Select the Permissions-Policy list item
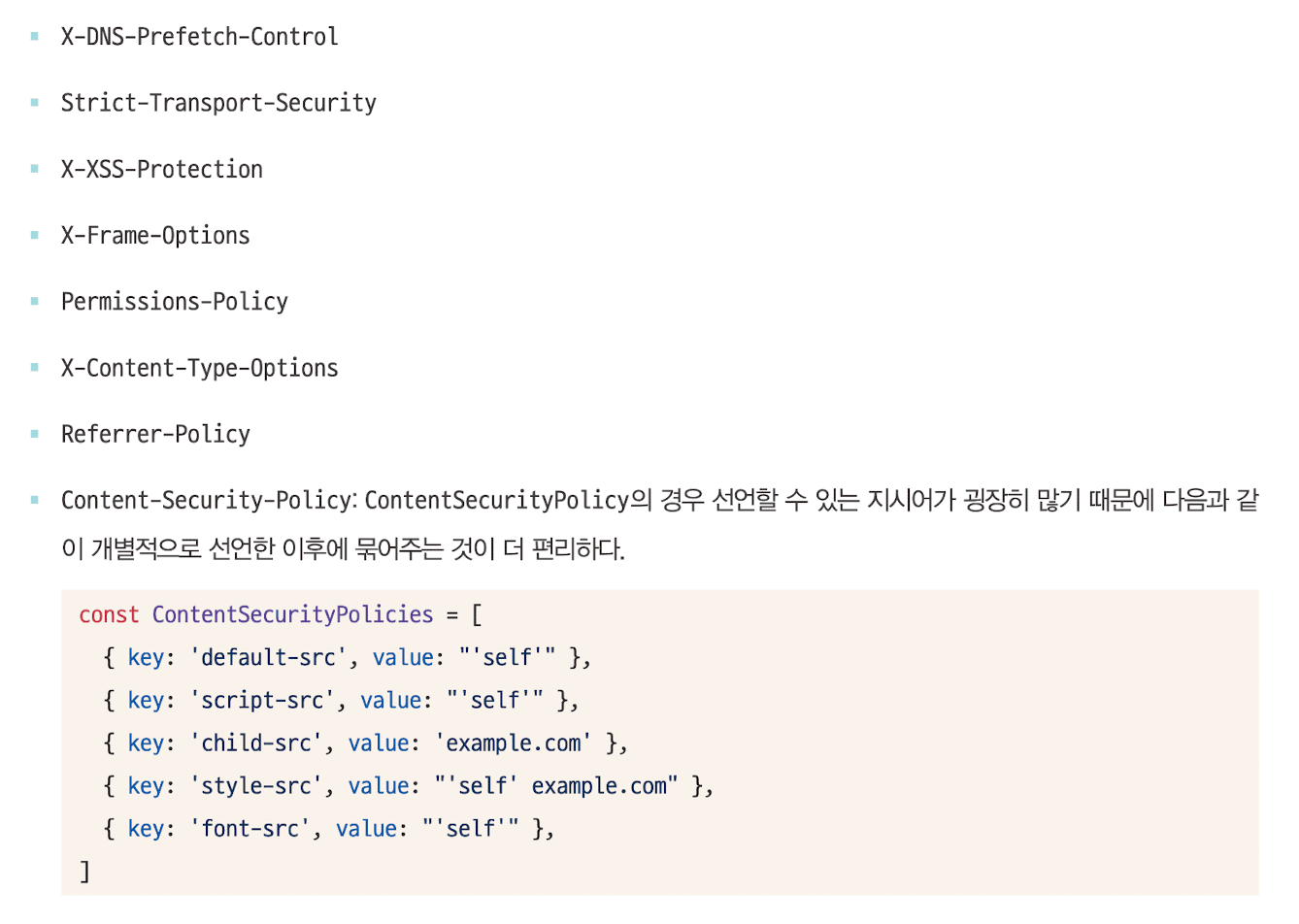 tap(175, 302)
